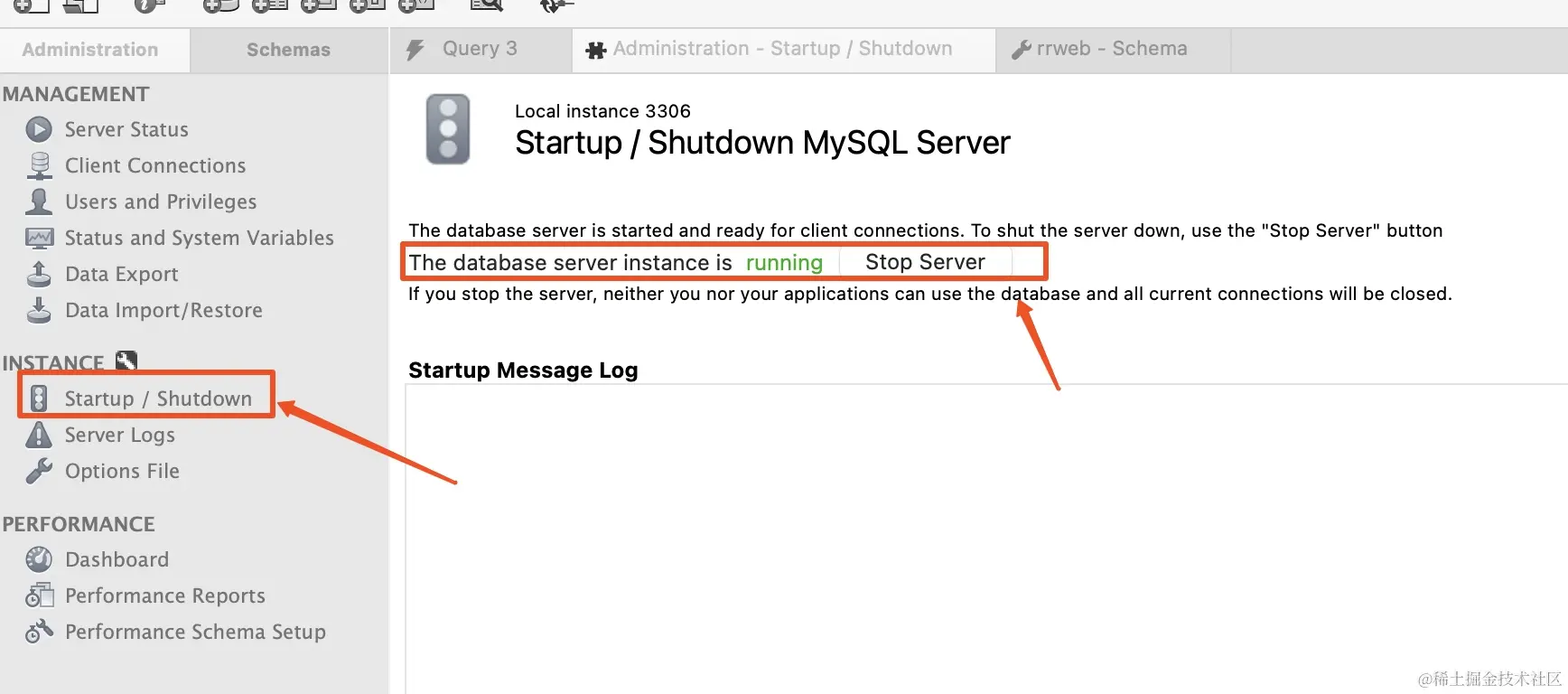The height and width of the screenshot is (694, 1568).
Task: Click the green "running" status text
Action: 784,263
